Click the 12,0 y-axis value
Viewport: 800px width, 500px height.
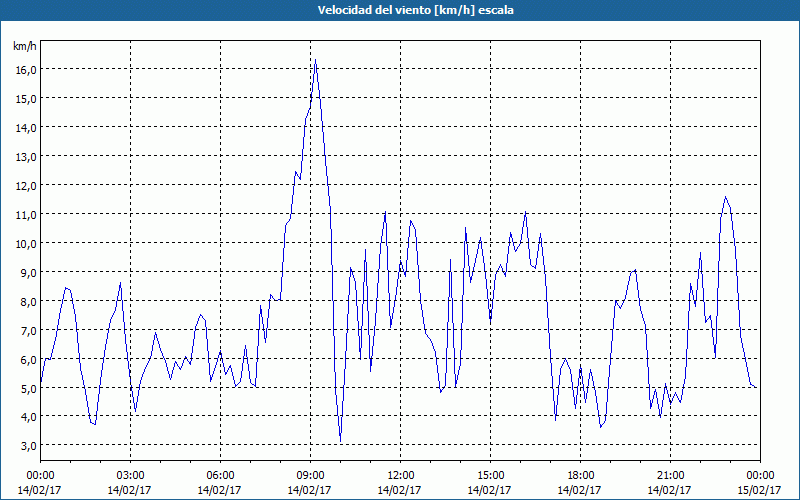click(26, 186)
